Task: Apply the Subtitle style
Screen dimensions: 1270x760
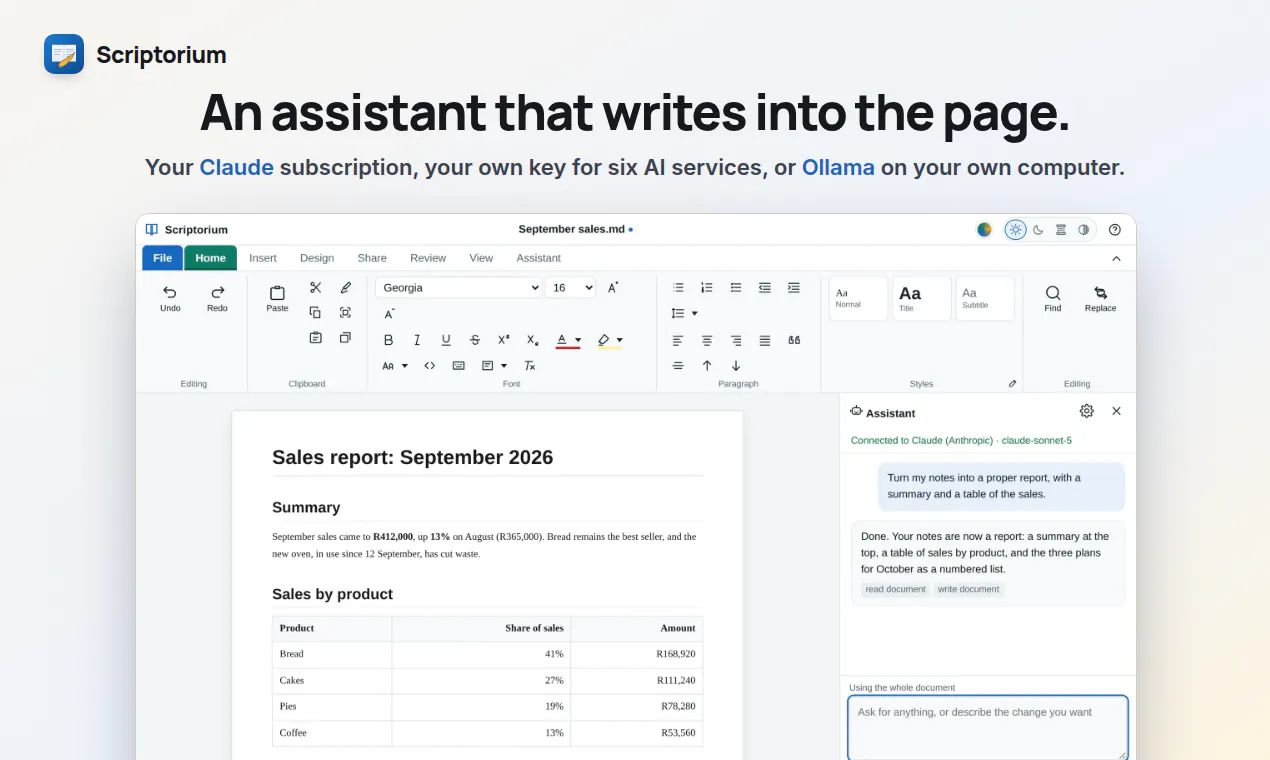Action: [x=985, y=298]
